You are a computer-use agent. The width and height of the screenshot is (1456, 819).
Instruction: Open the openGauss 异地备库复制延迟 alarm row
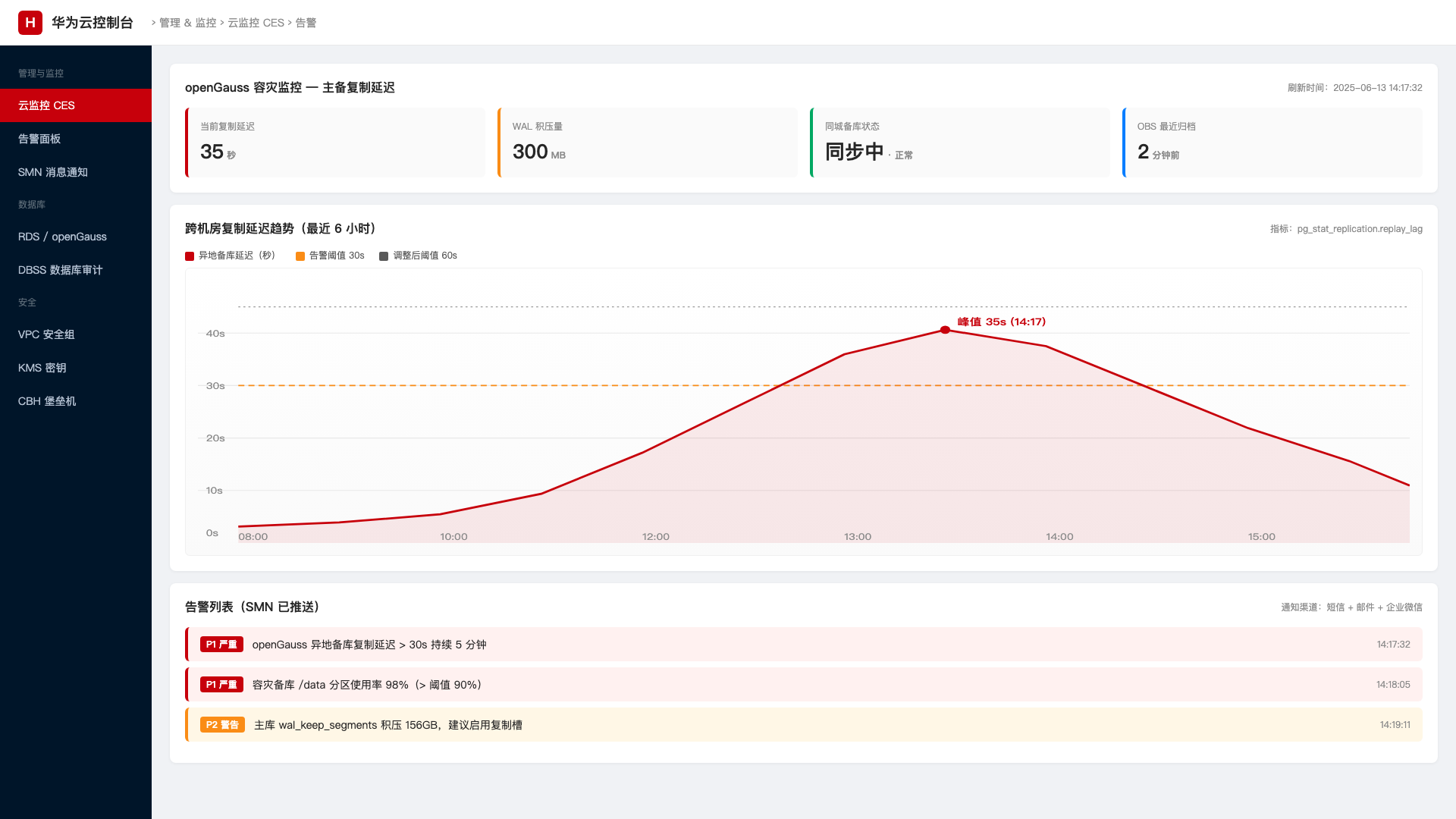coord(804,645)
